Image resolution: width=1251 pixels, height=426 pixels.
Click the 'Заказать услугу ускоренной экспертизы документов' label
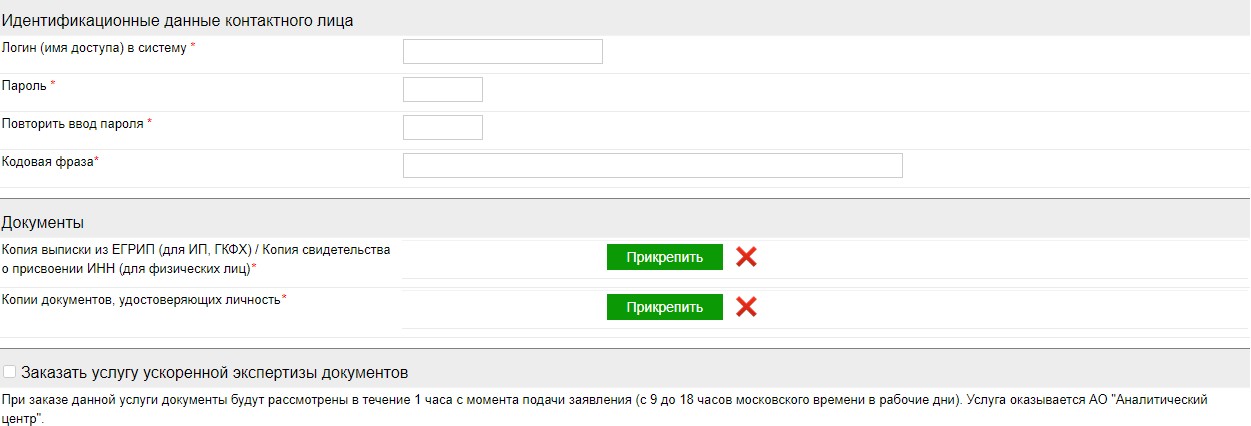pos(214,373)
